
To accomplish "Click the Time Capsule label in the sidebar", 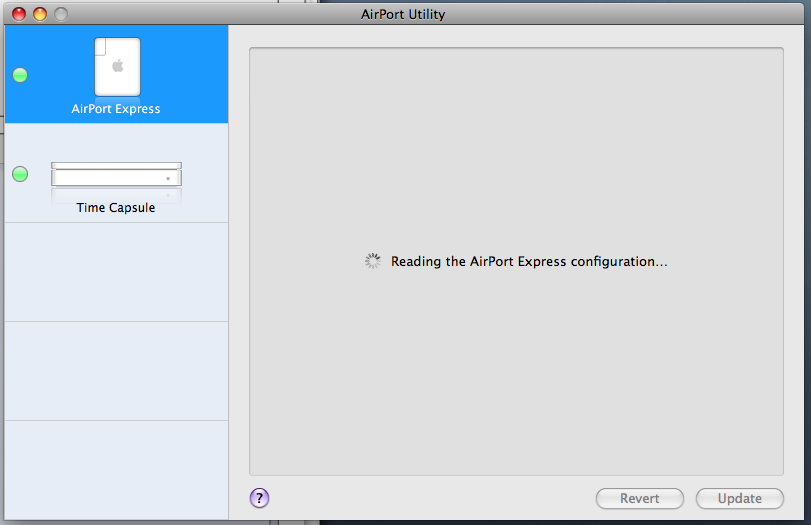I will (x=116, y=207).
